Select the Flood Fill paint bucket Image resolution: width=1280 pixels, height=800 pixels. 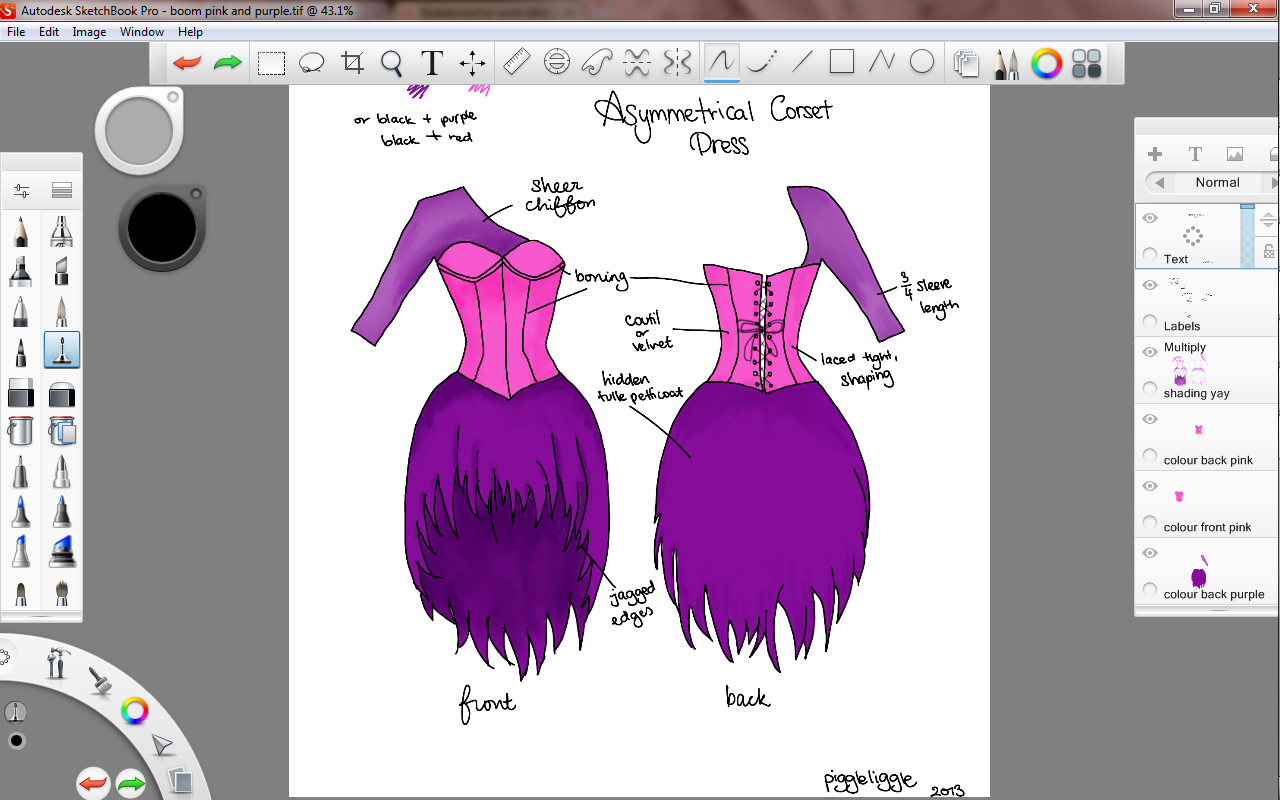[22, 431]
